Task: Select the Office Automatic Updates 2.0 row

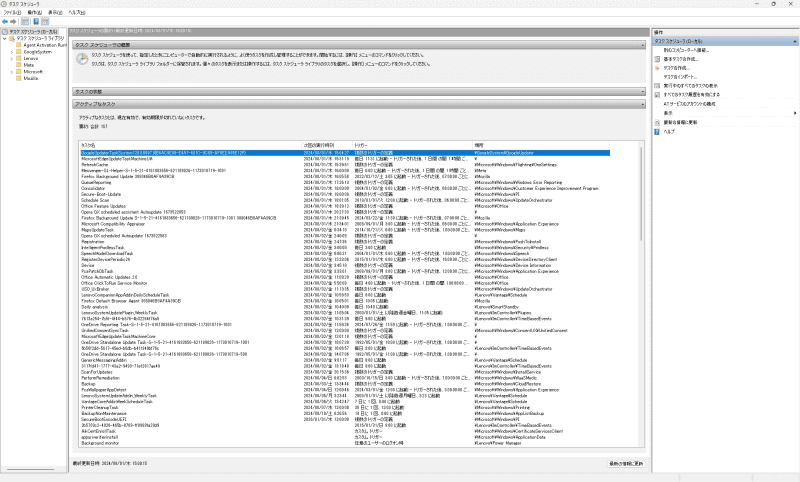Action: coord(345,277)
